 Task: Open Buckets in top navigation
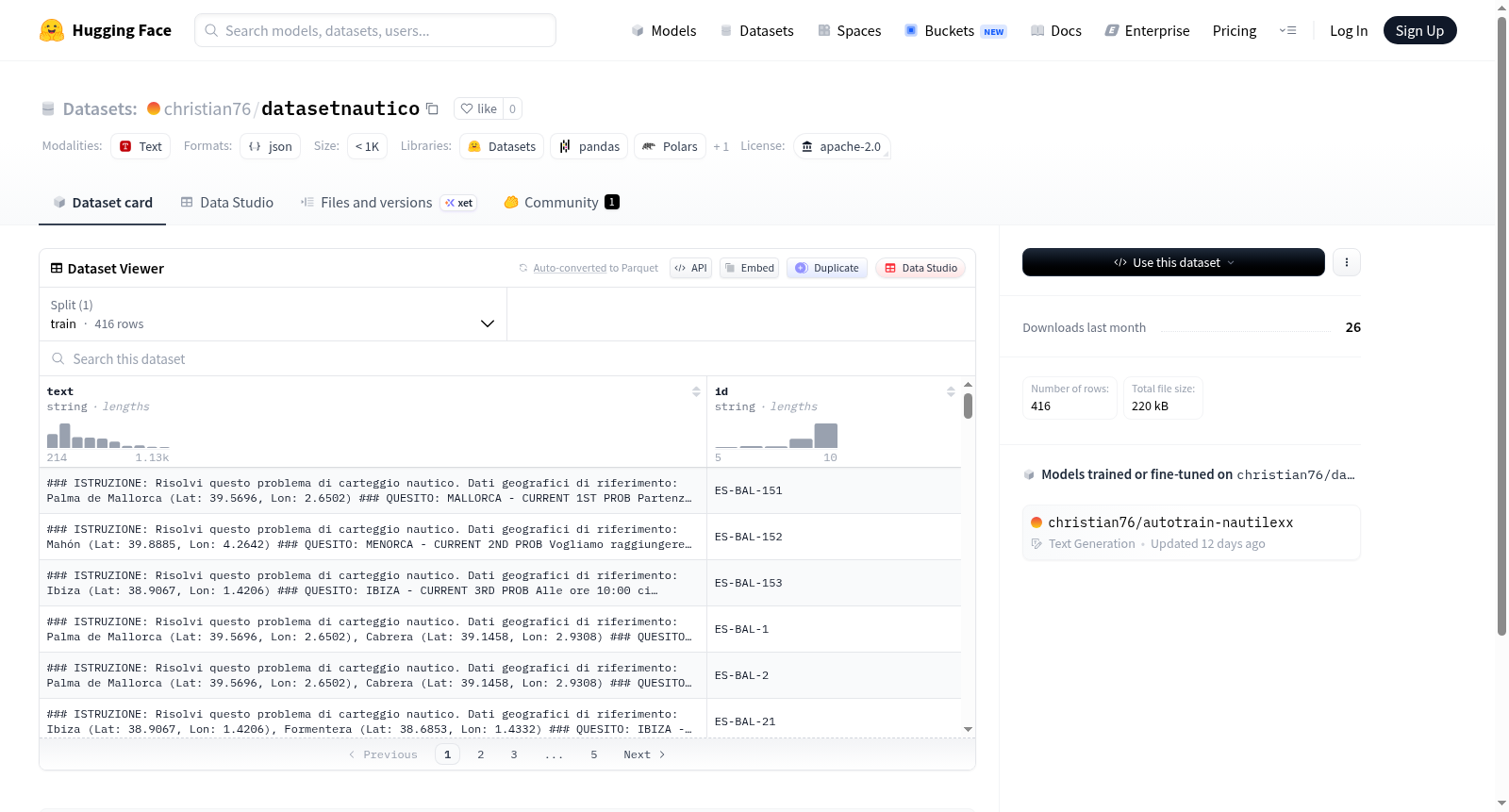955,30
